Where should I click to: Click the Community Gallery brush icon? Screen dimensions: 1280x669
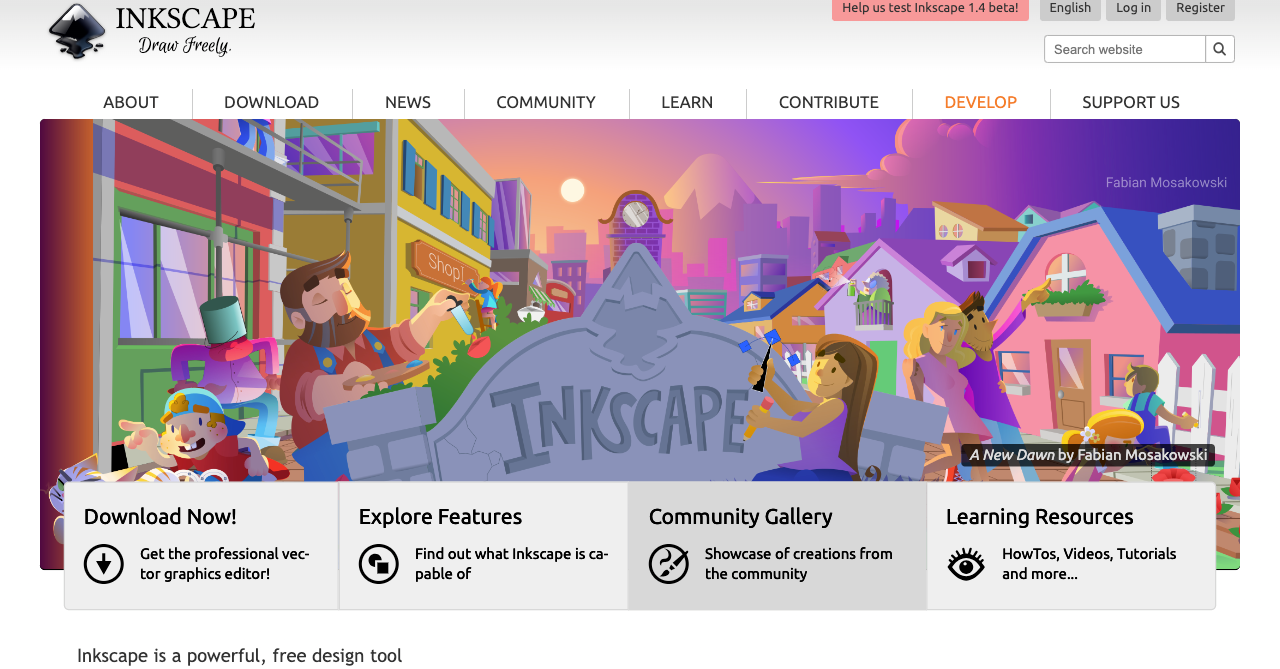pos(669,564)
